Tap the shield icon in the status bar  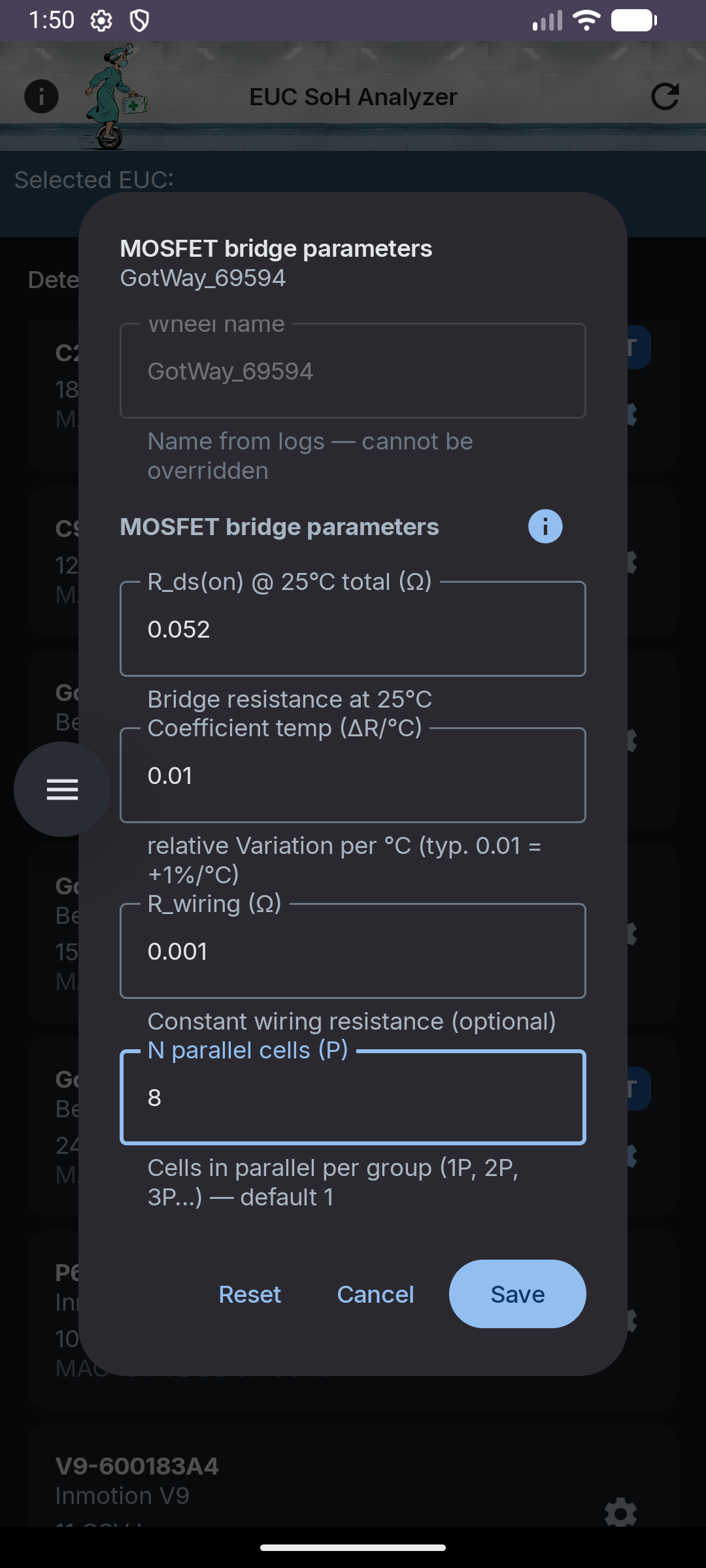(x=139, y=21)
